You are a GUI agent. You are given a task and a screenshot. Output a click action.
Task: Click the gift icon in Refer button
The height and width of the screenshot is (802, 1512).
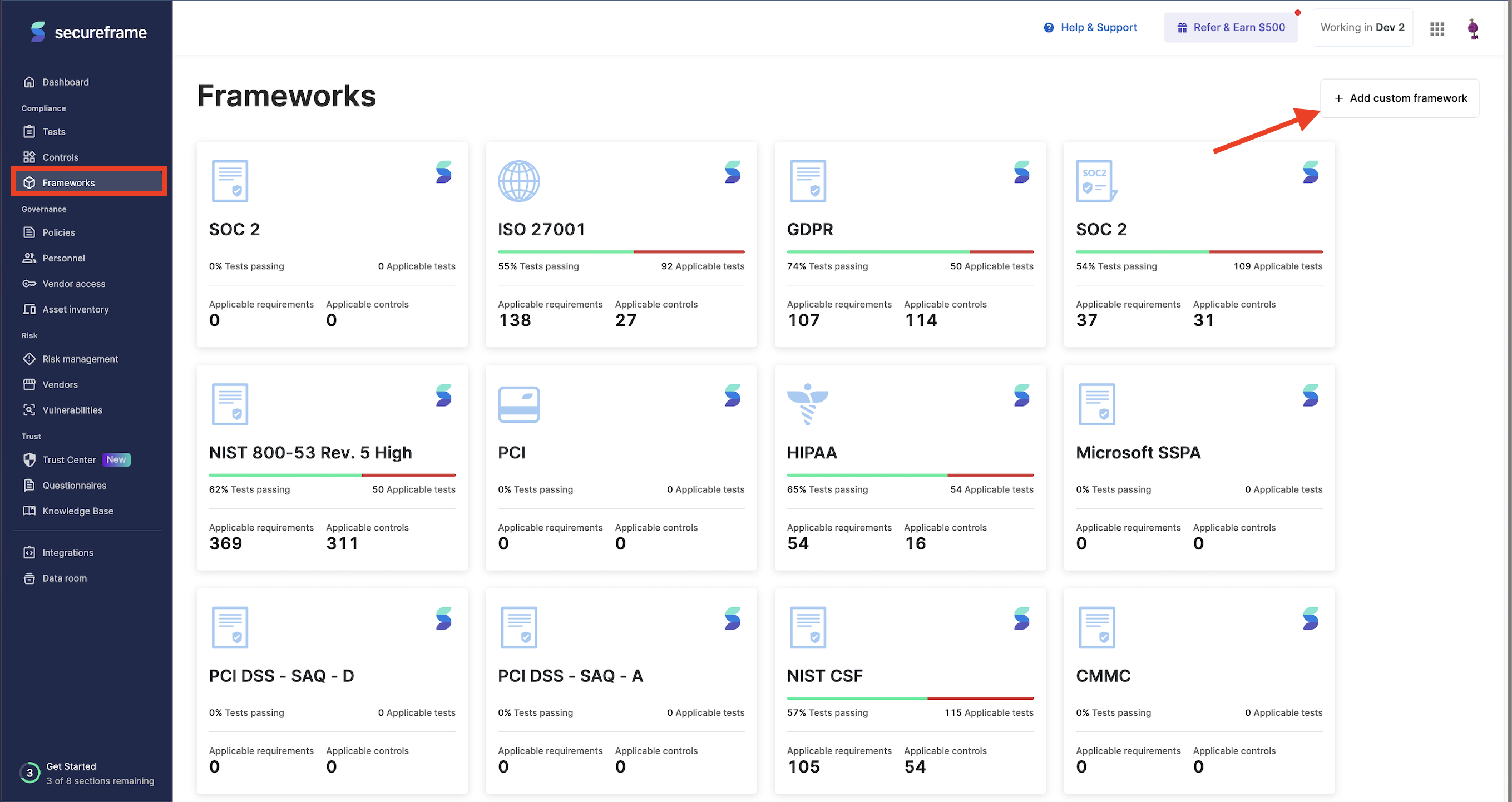click(x=1182, y=28)
